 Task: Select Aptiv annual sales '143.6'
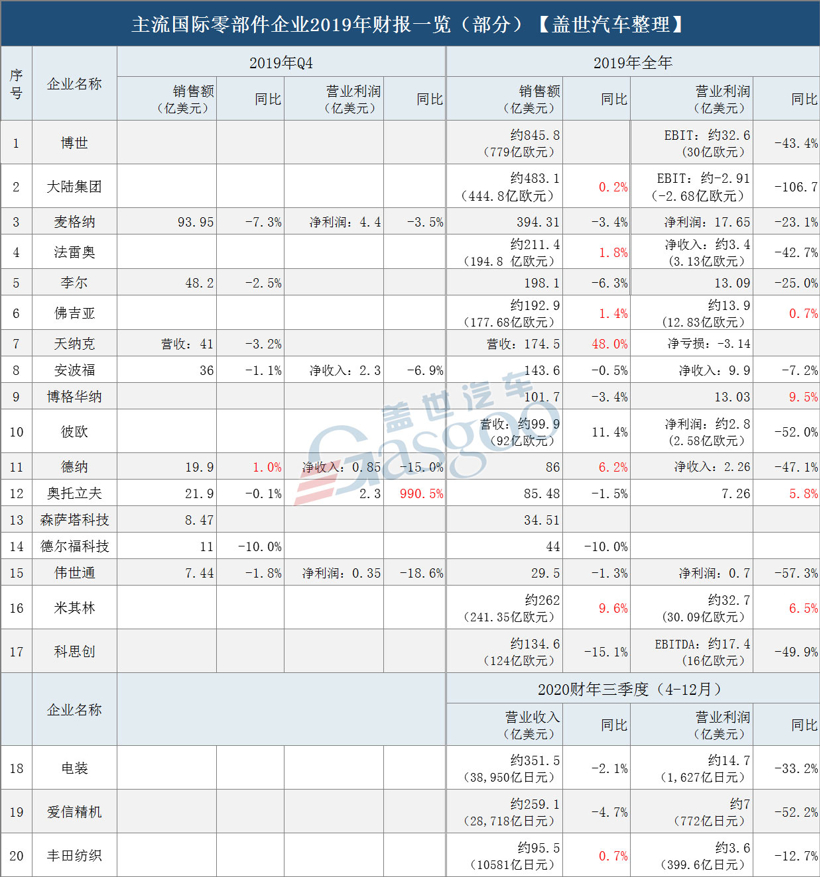(542, 371)
